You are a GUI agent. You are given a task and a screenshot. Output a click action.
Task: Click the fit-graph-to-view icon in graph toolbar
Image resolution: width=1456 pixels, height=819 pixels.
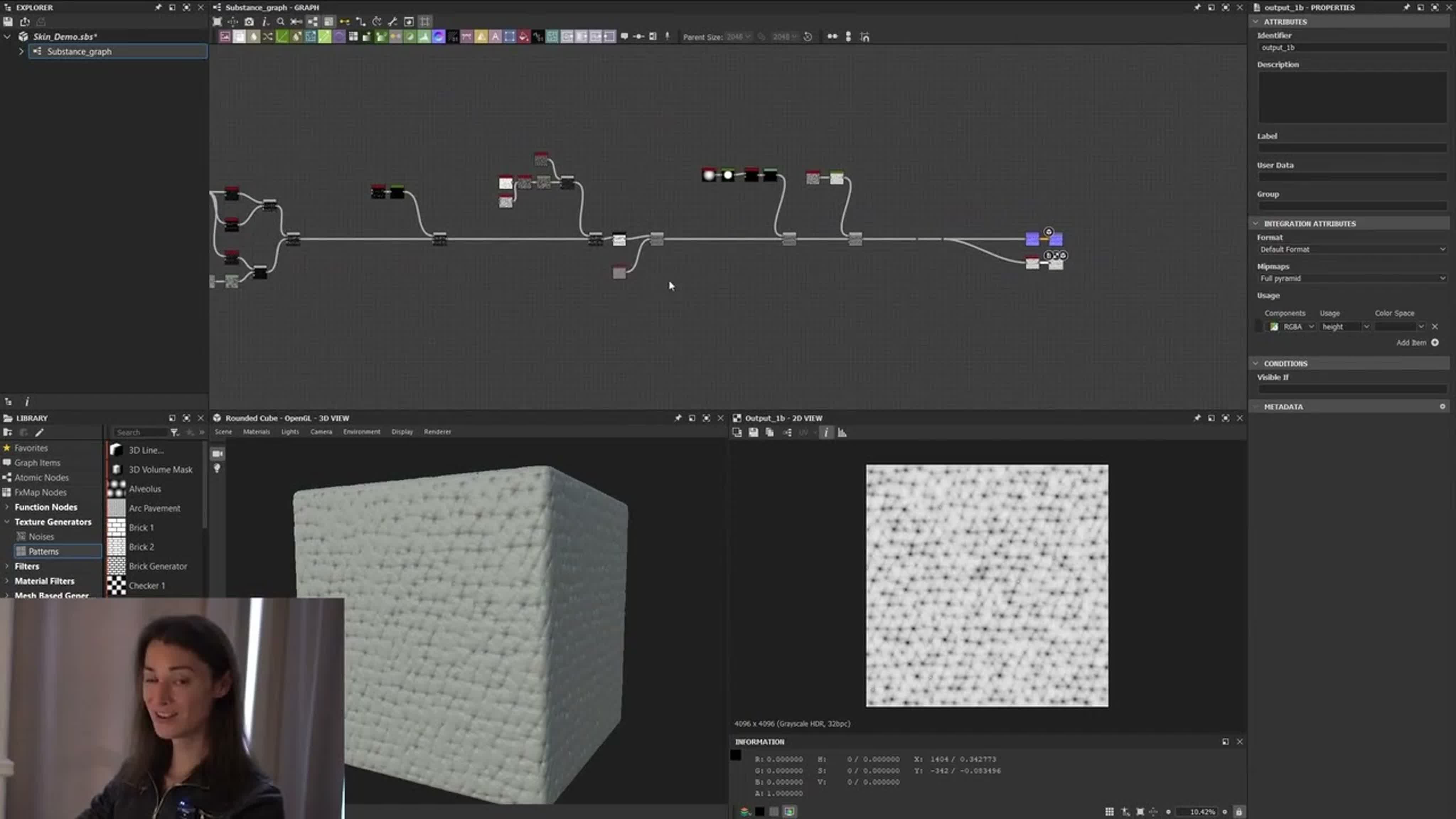point(217,21)
